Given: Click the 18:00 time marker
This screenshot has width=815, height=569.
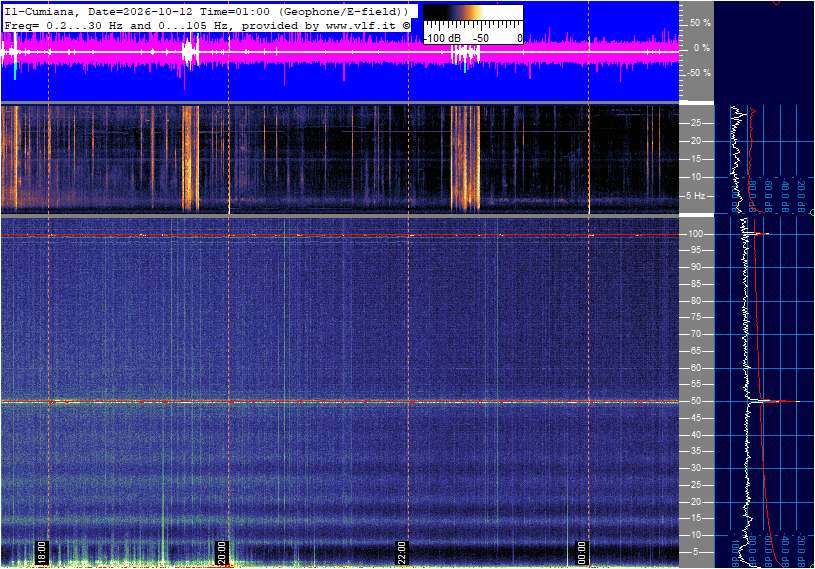Looking at the screenshot, I should pos(42,552).
